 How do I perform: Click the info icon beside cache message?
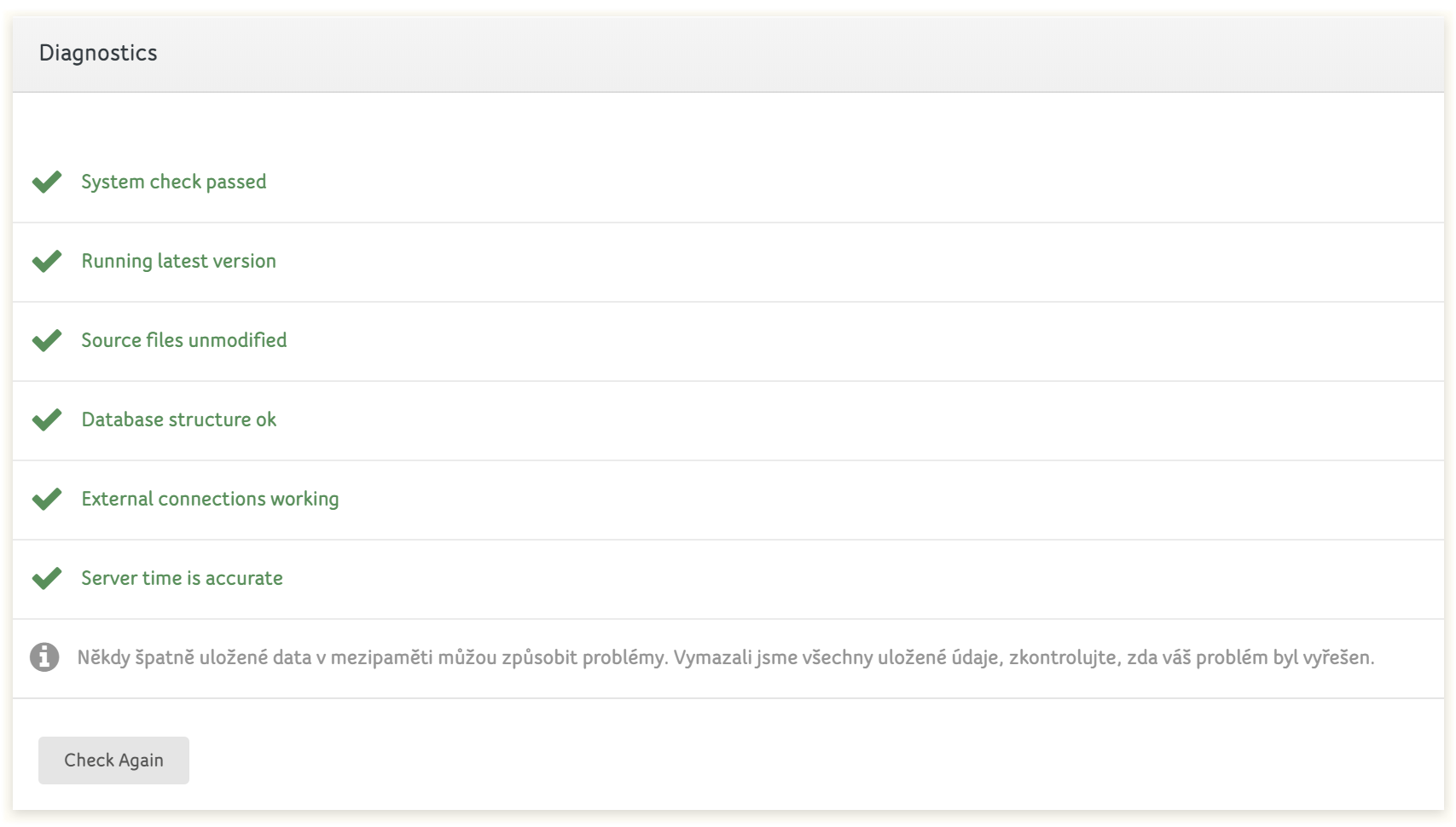tap(44, 657)
